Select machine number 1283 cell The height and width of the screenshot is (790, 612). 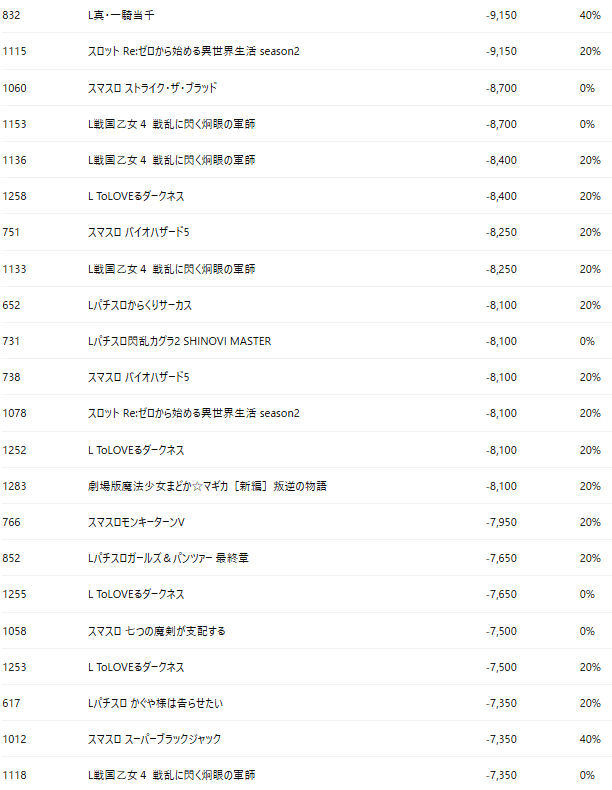pyautogui.click(x=14, y=486)
